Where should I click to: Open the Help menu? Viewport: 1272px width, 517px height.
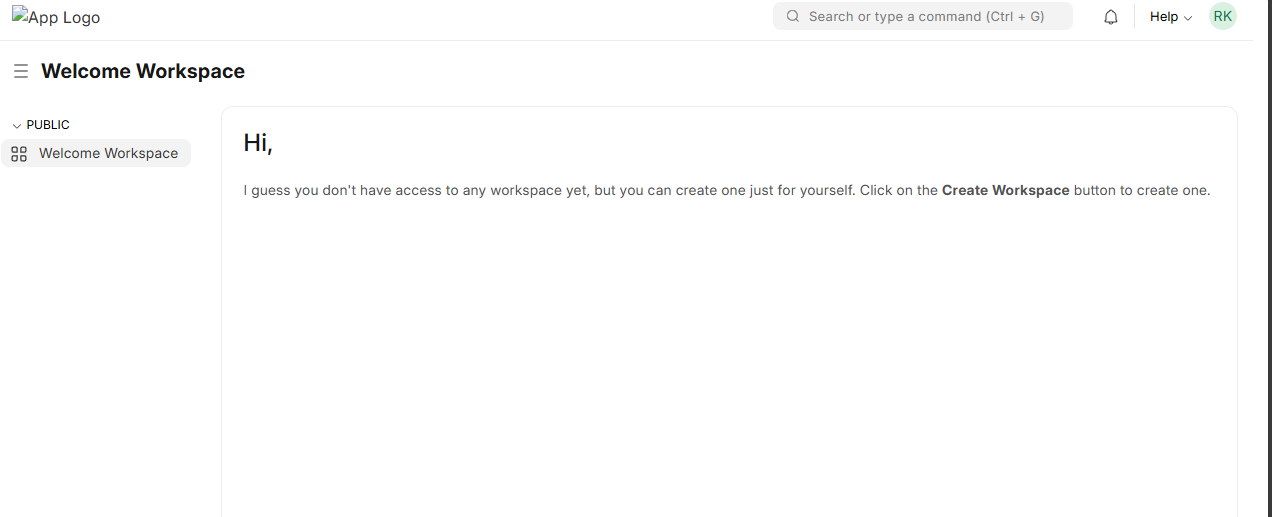coord(1171,17)
